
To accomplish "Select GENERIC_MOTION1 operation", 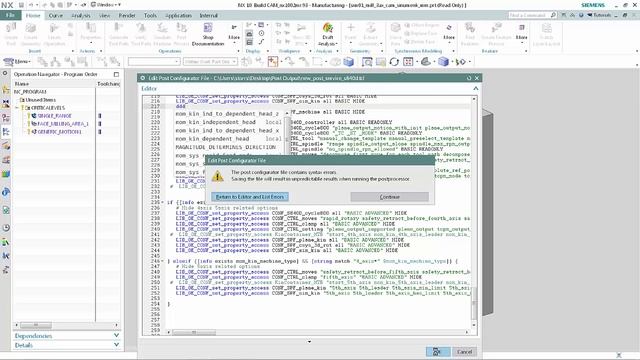I will point(60,132).
